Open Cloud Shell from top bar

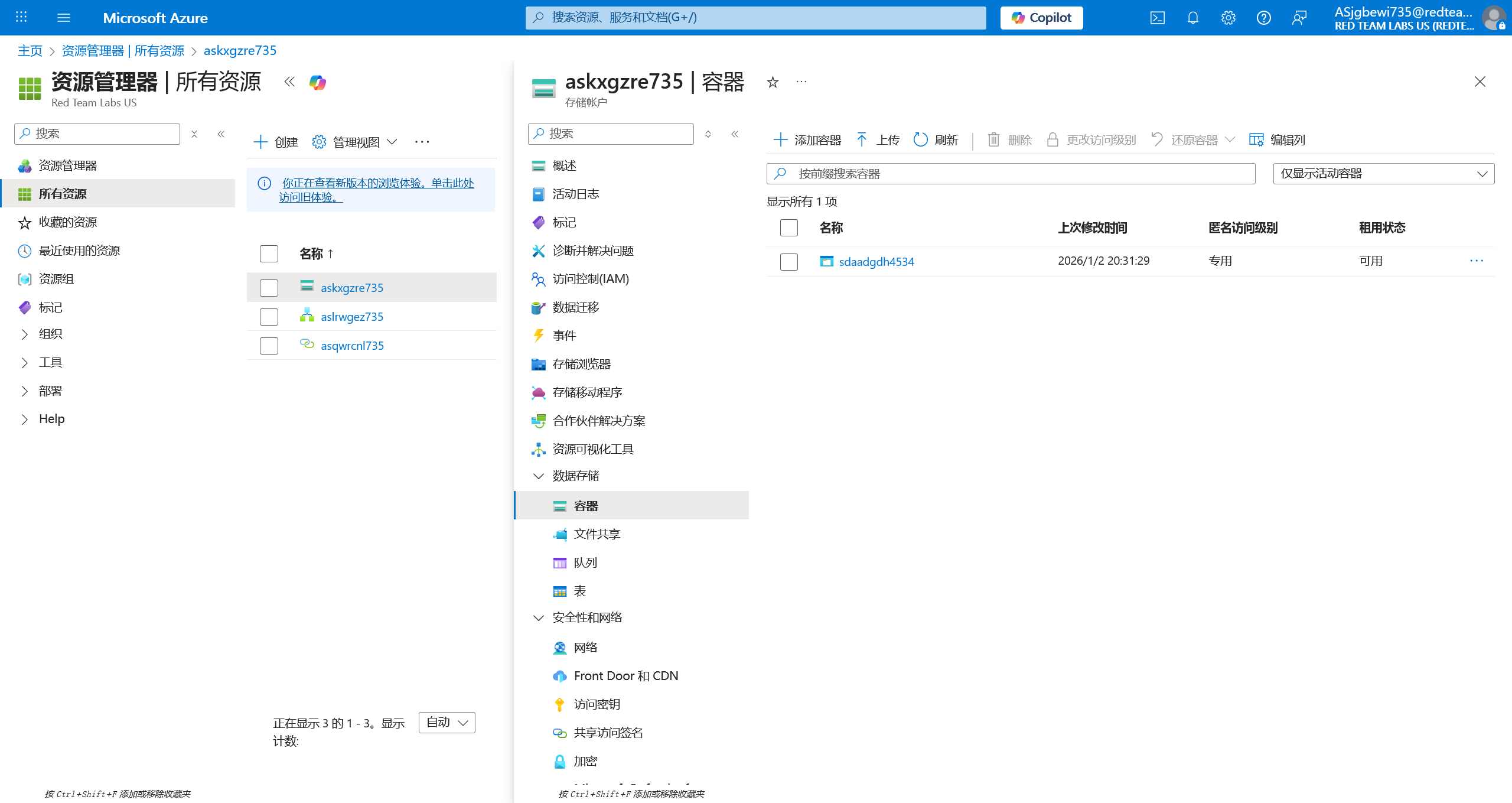(x=1157, y=18)
